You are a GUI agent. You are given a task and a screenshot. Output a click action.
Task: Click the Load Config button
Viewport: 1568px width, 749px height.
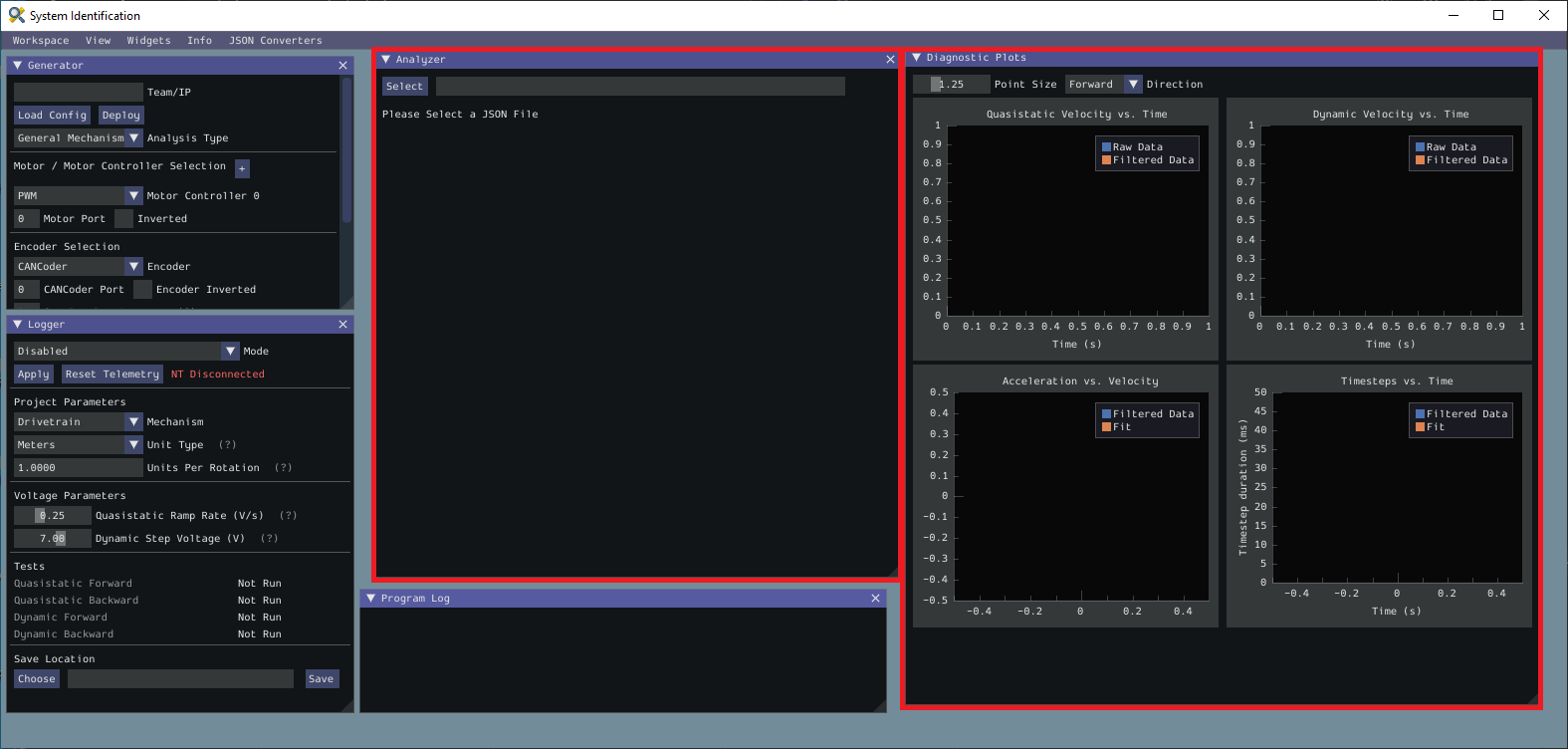coord(53,116)
